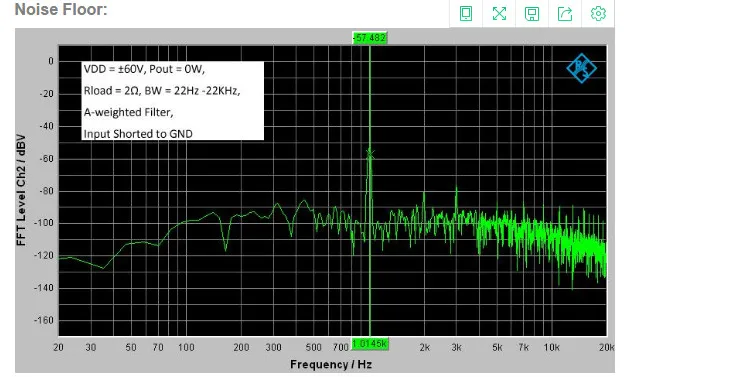This screenshot has height=377, width=729.
Task: Click the Noise Floor heading
Action: point(61,9)
